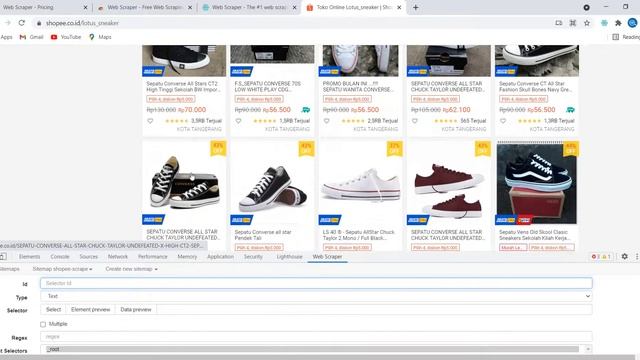Like the PROMO BULAN INI product
640x360 pixels.
[x=327, y=121]
